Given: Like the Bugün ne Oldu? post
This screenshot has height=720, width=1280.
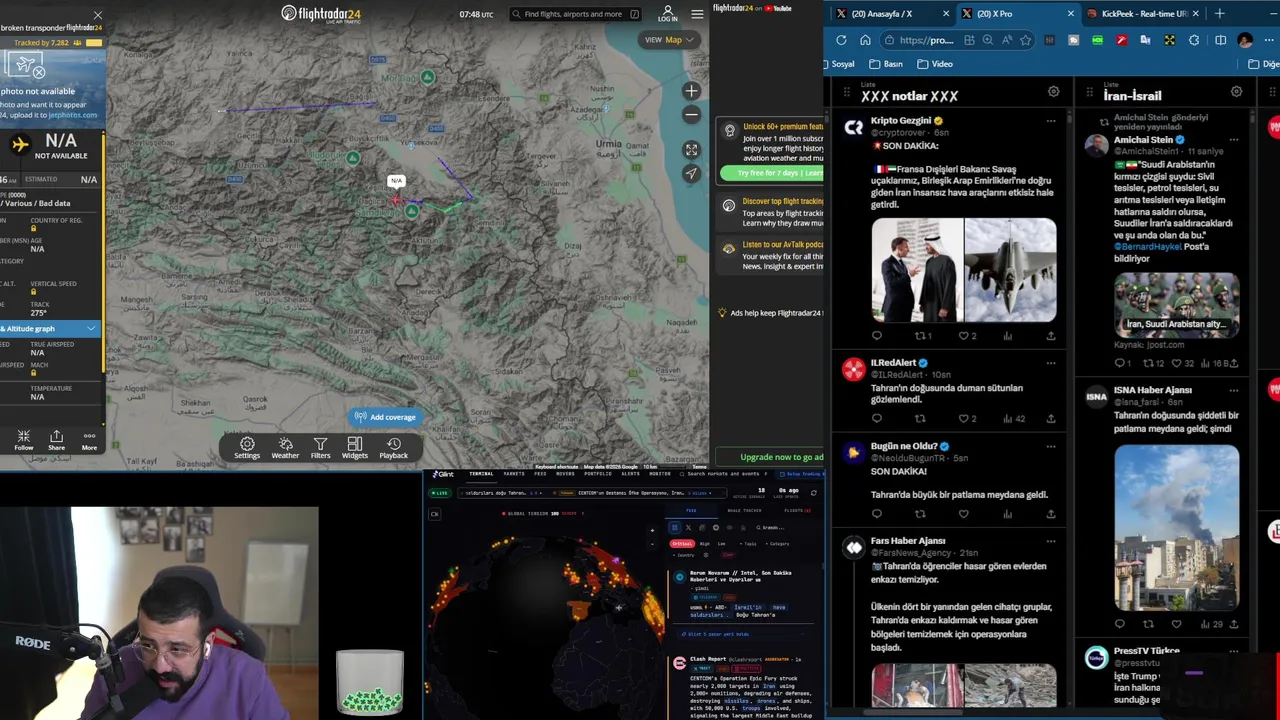Looking at the screenshot, I should (964, 514).
